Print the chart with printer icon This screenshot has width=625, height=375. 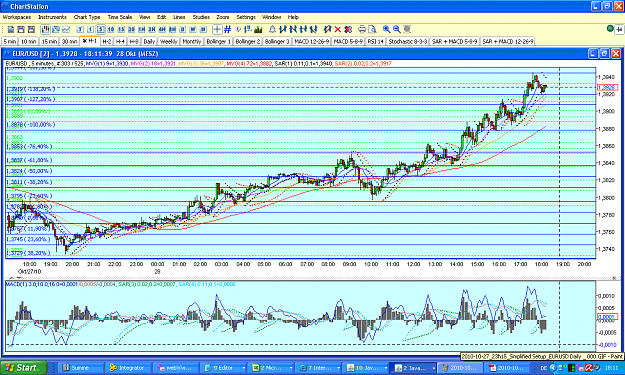362,29
